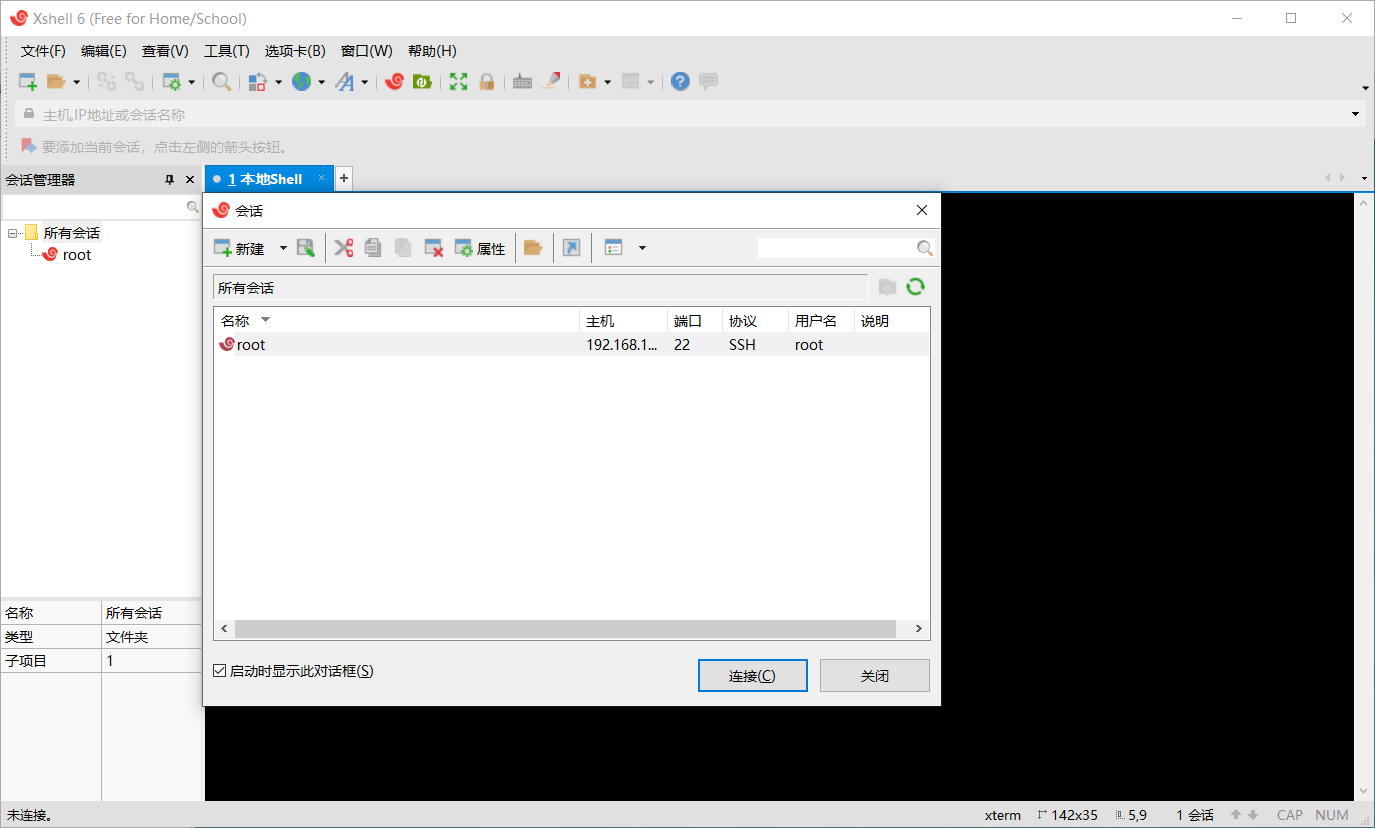Viewport: 1375px width, 828px height.
Task: Open the 选项卡(B) menu
Action: 295,51
